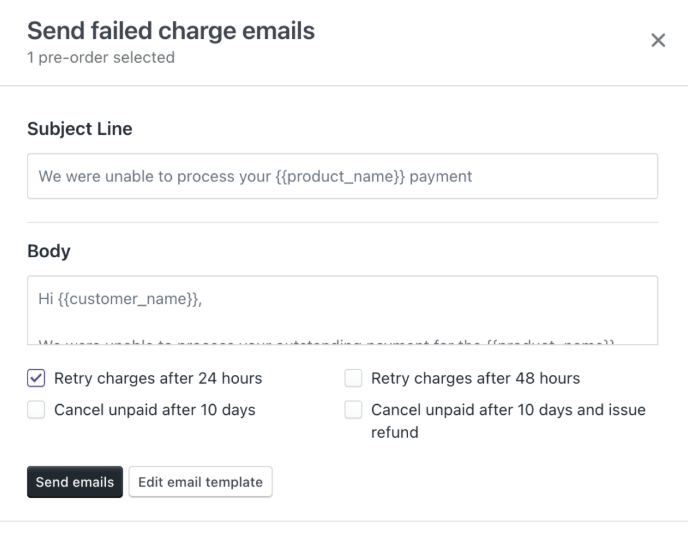Check the cancel unpaid and issue refund box
688x554 pixels.
point(353,410)
